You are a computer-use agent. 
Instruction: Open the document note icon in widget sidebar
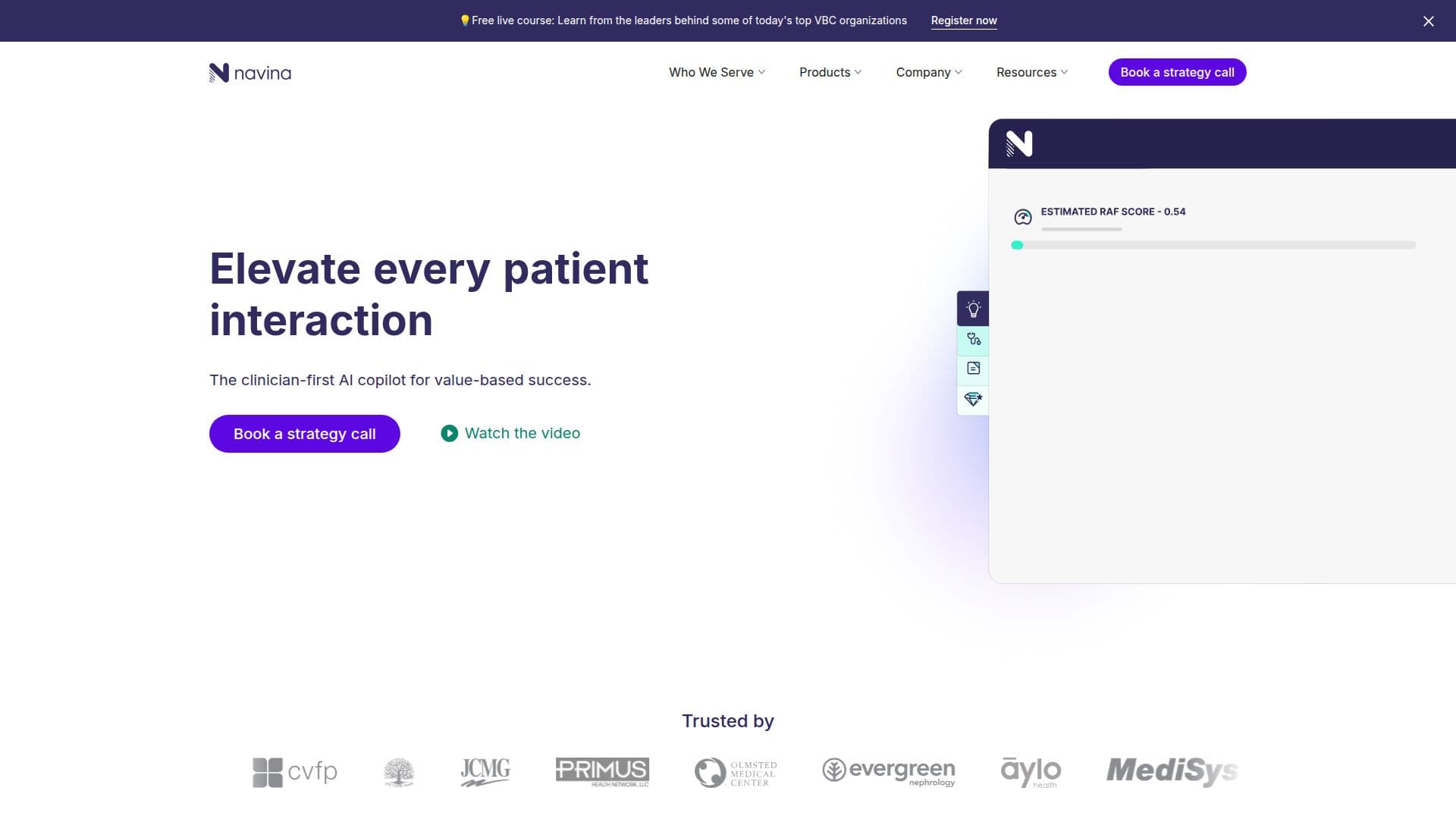point(974,369)
